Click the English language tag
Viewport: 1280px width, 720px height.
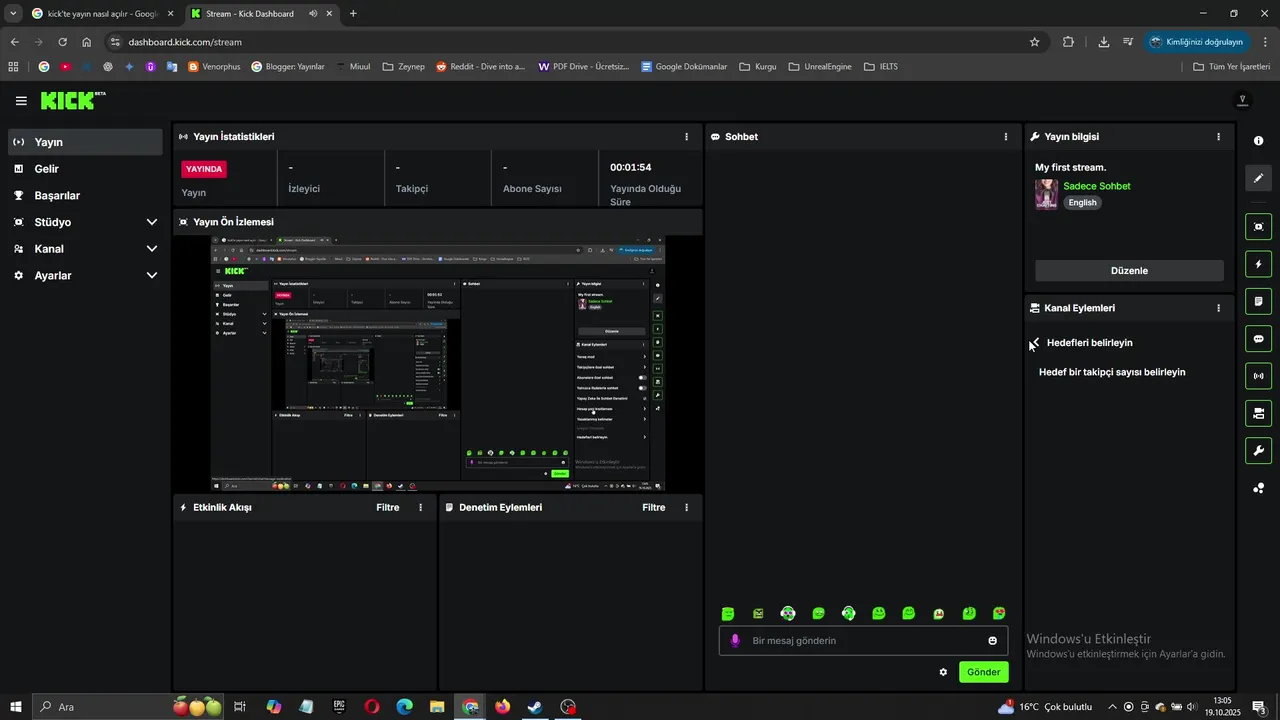[1082, 202]
